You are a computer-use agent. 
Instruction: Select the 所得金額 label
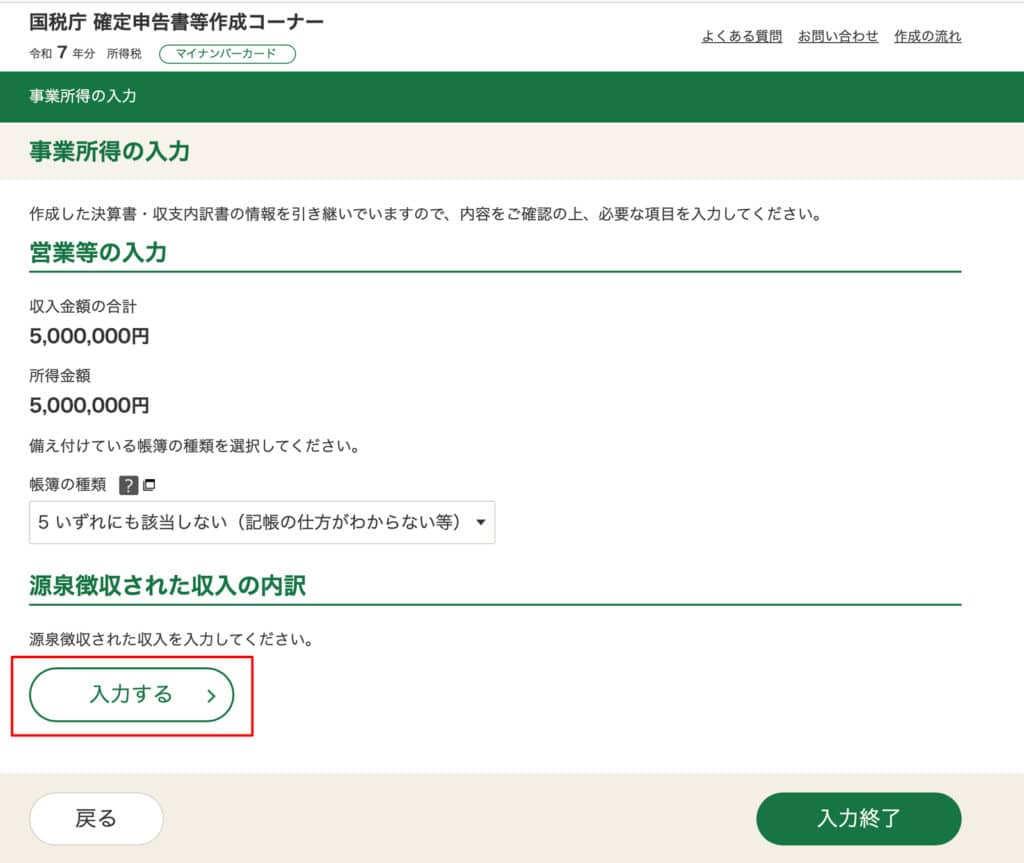pos(62,375)
